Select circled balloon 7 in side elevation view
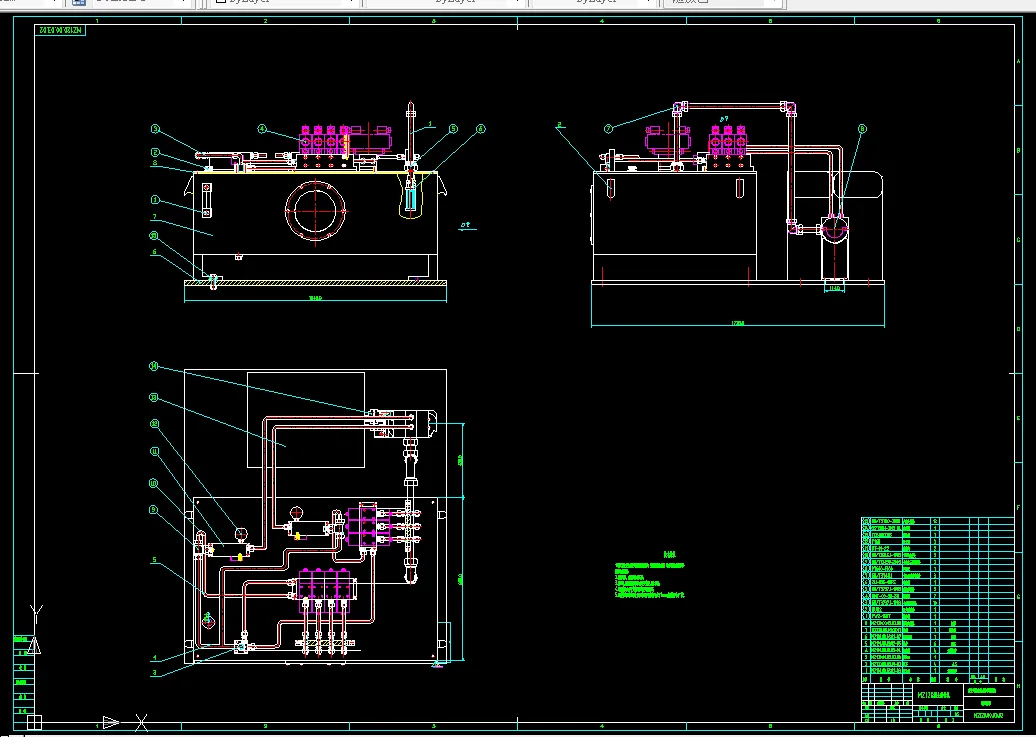 [x=609, y=129]
